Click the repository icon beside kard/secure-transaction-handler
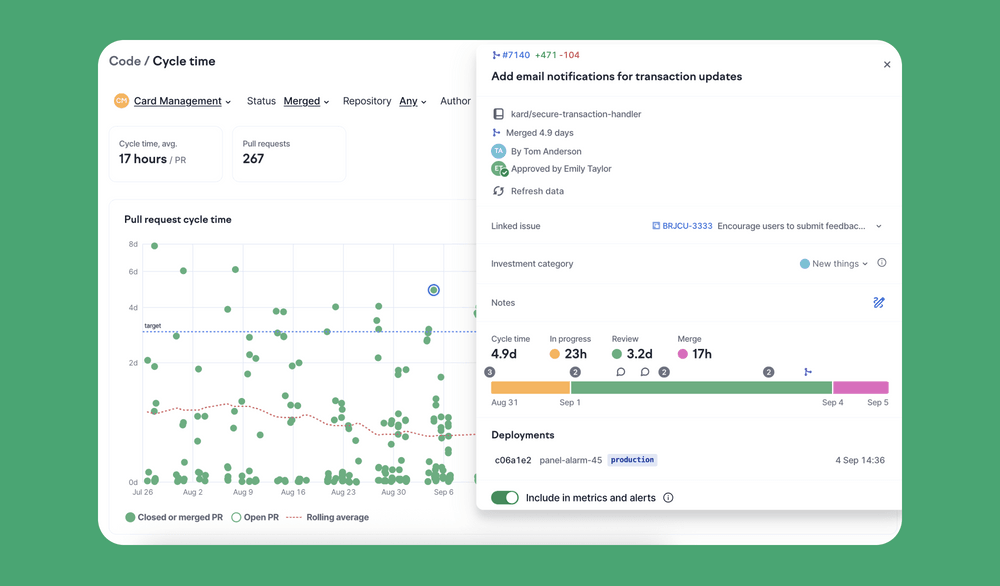The width and height of the screenshot is (1000, 586). [x=498, y=113]
